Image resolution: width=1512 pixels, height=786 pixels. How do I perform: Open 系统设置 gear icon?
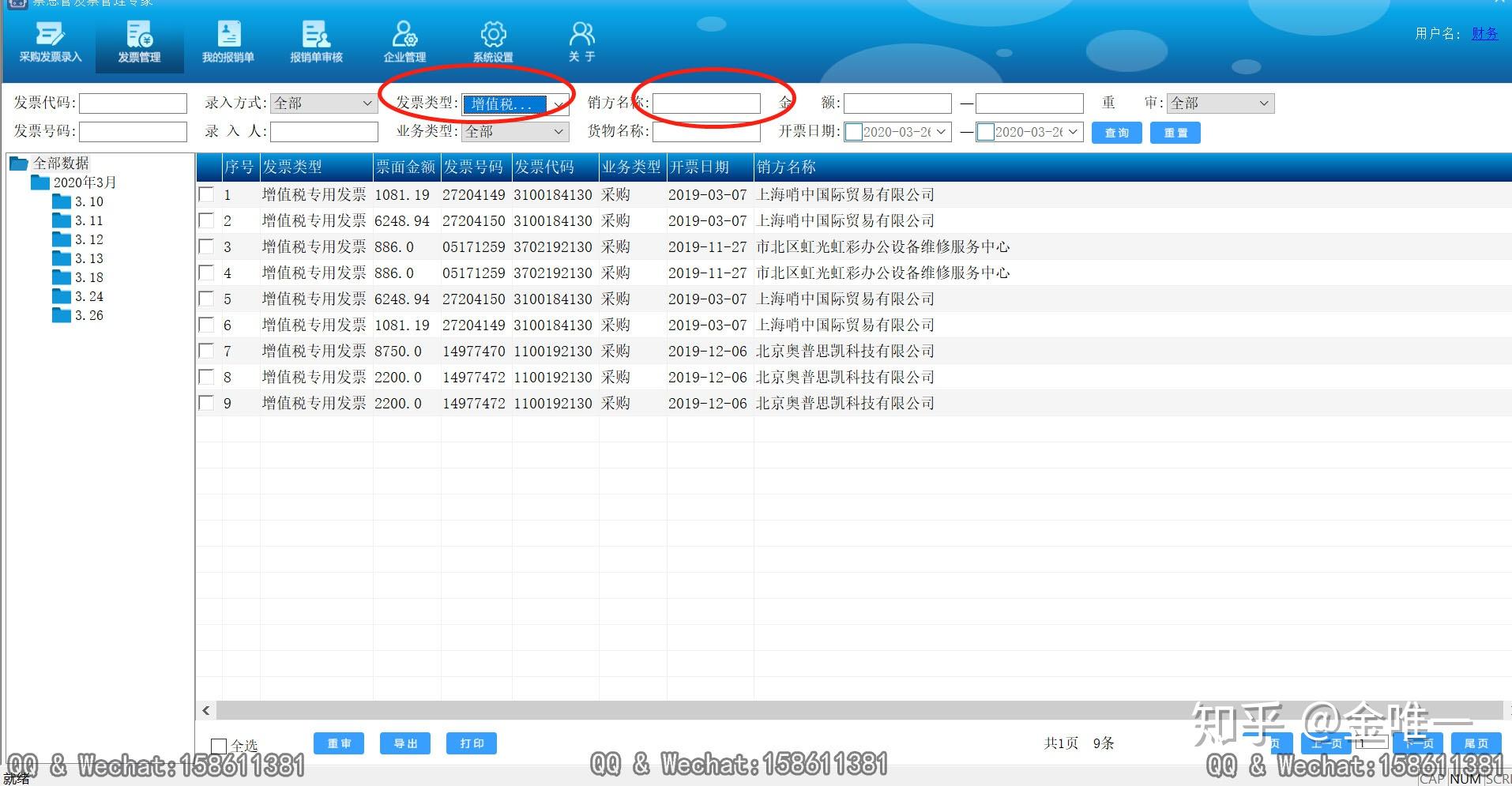(x=493, y=43)
